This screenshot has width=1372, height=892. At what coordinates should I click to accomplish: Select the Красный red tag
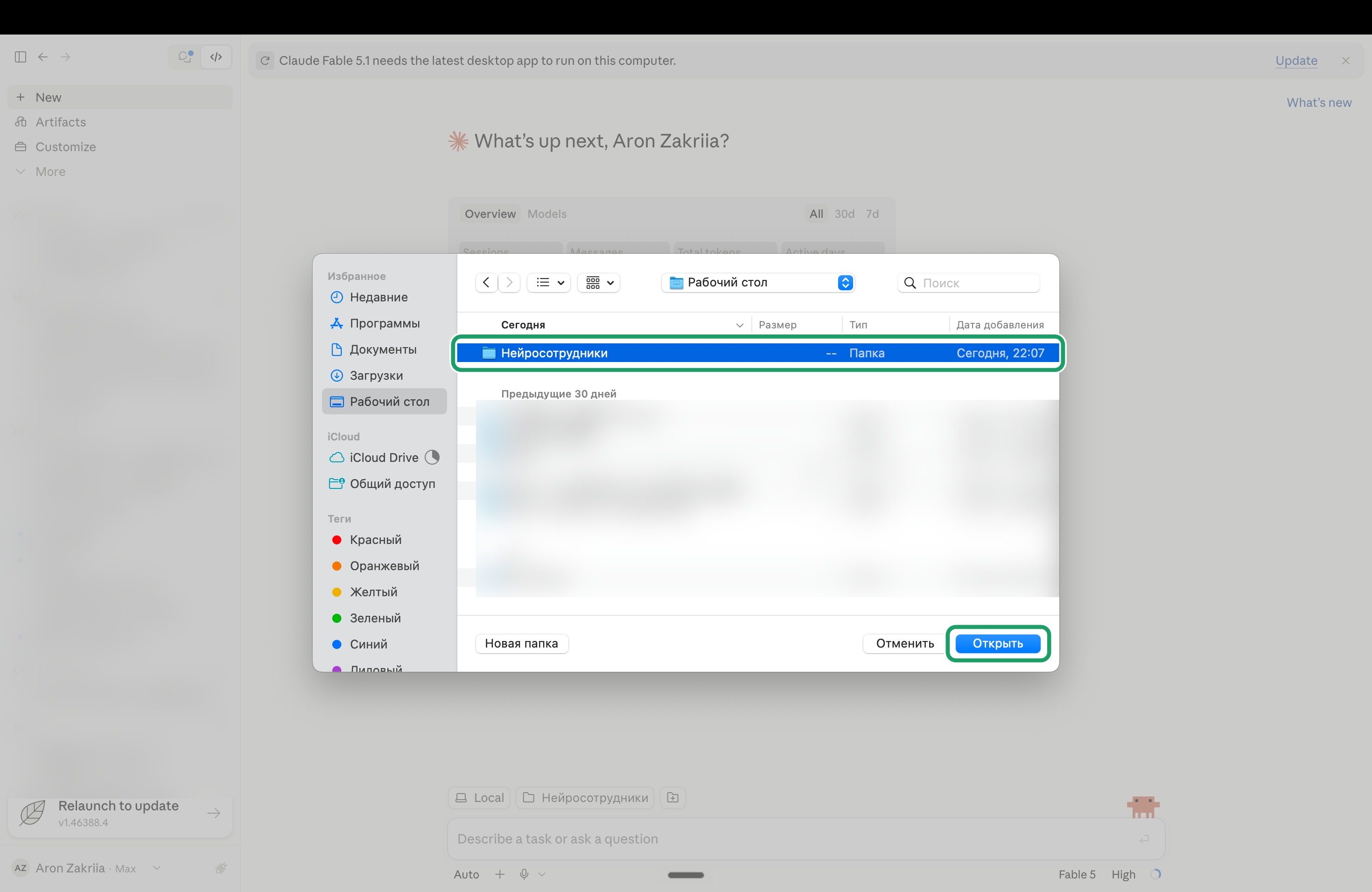pyautogui.click(x=384, y=540)
